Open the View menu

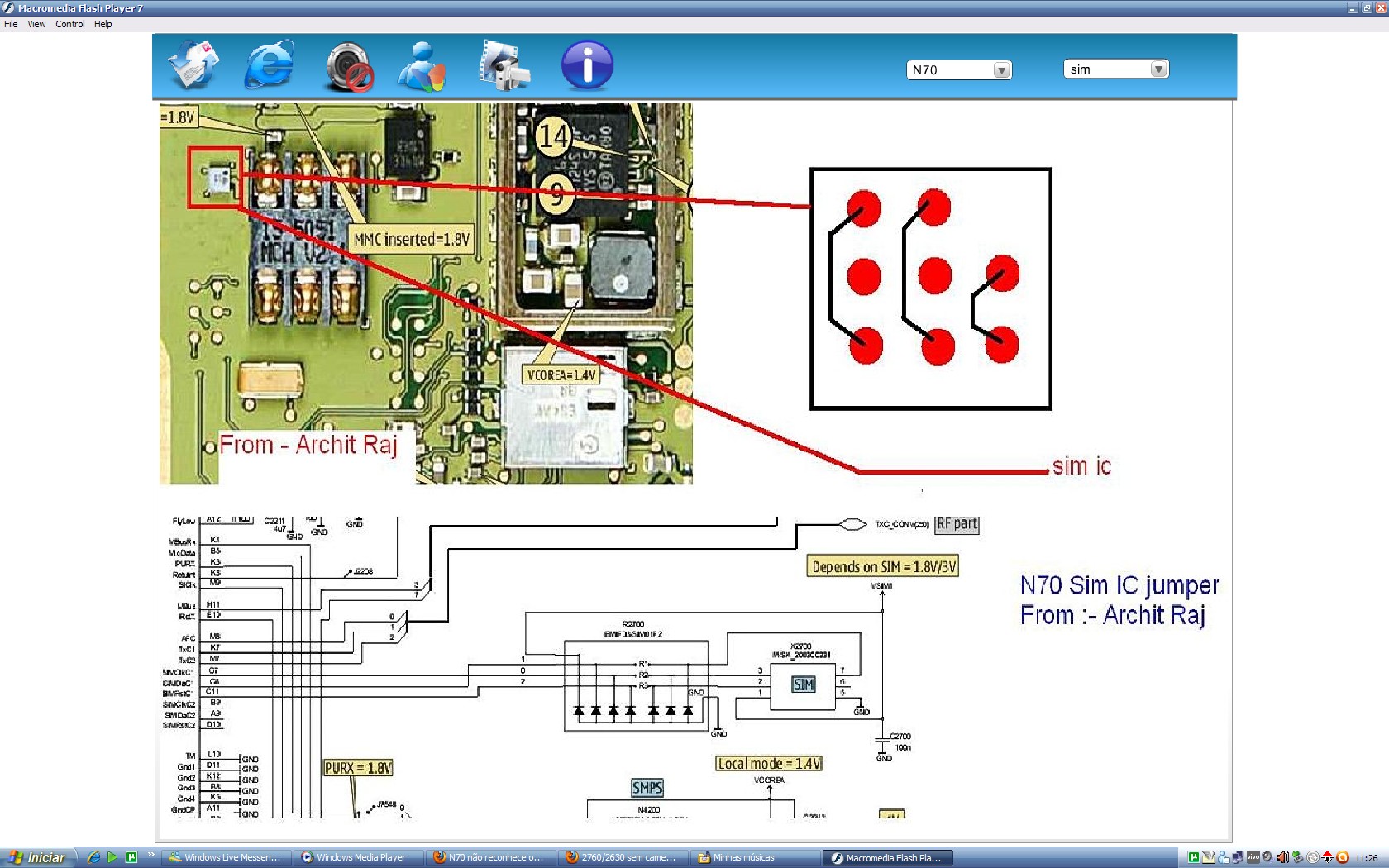pos(36,24)
